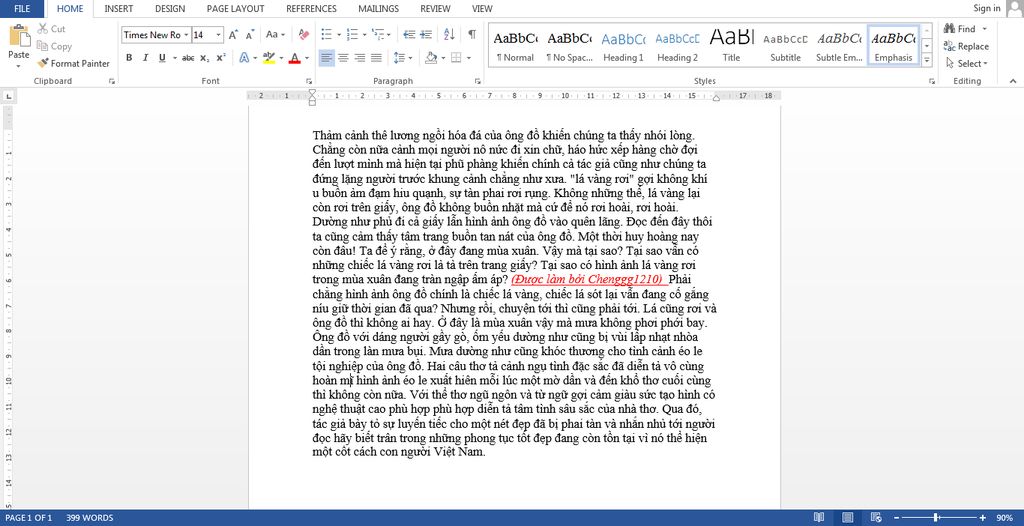Click the Text Effects glowing A
1024x526 pixels.
coord(244,58)
